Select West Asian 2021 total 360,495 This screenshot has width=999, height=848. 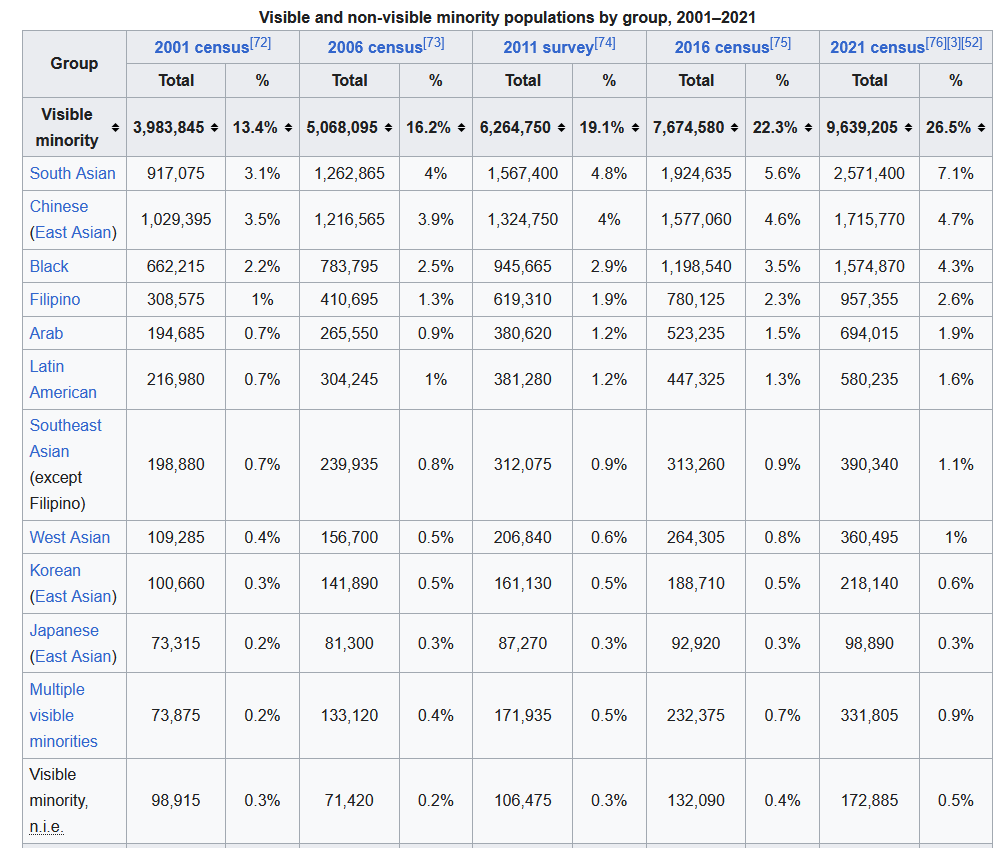pos(870,537)
